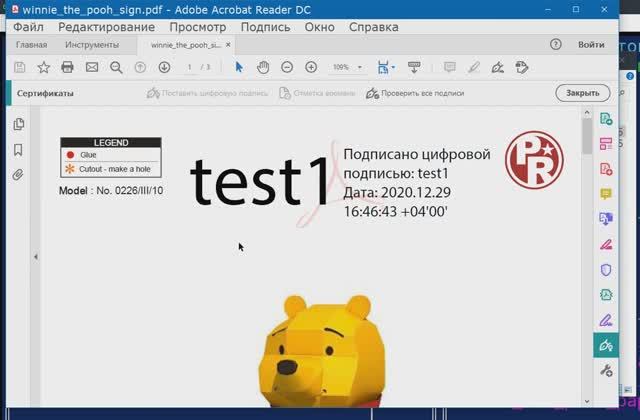
Task: Open the yellow Comment tool in sidebar
Action: pyautogui.click(x=606, y=194)
